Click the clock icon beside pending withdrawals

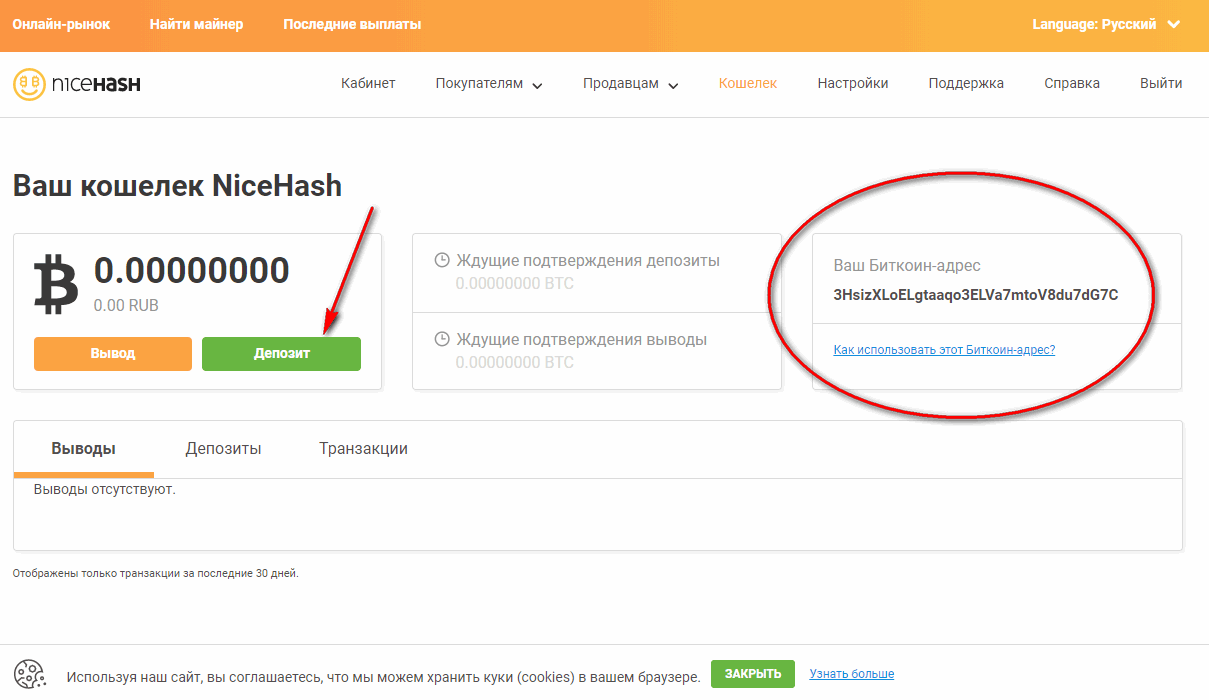(x=442, y=340)
